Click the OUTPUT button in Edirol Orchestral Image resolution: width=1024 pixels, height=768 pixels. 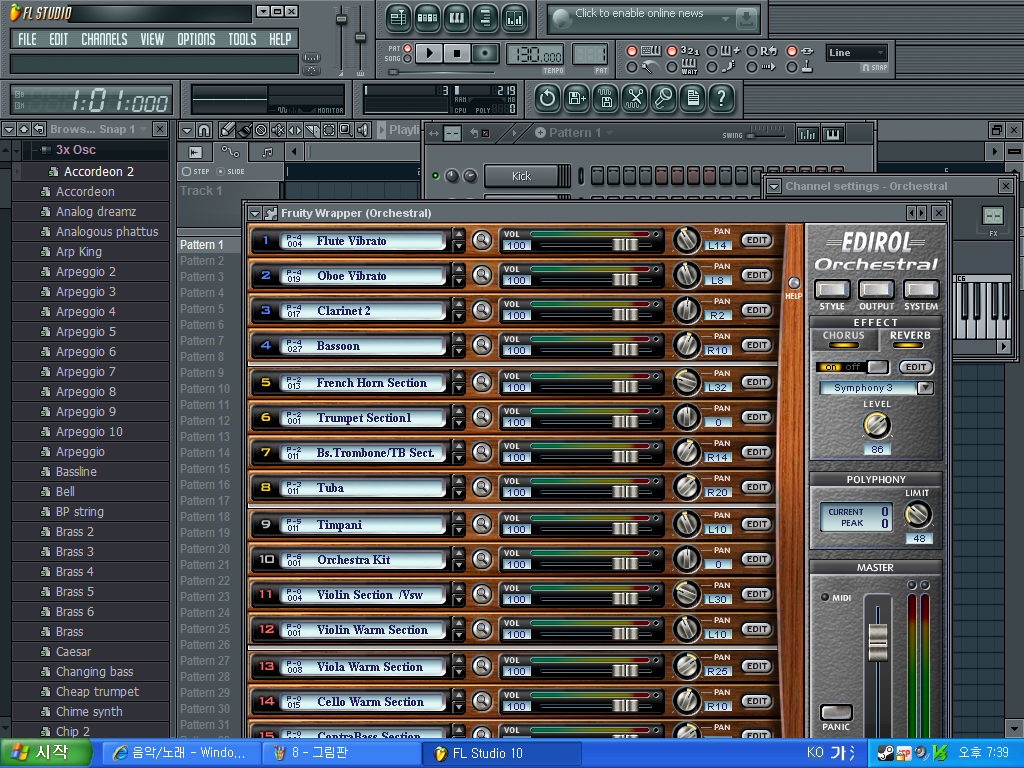click(x=876, y=290)
